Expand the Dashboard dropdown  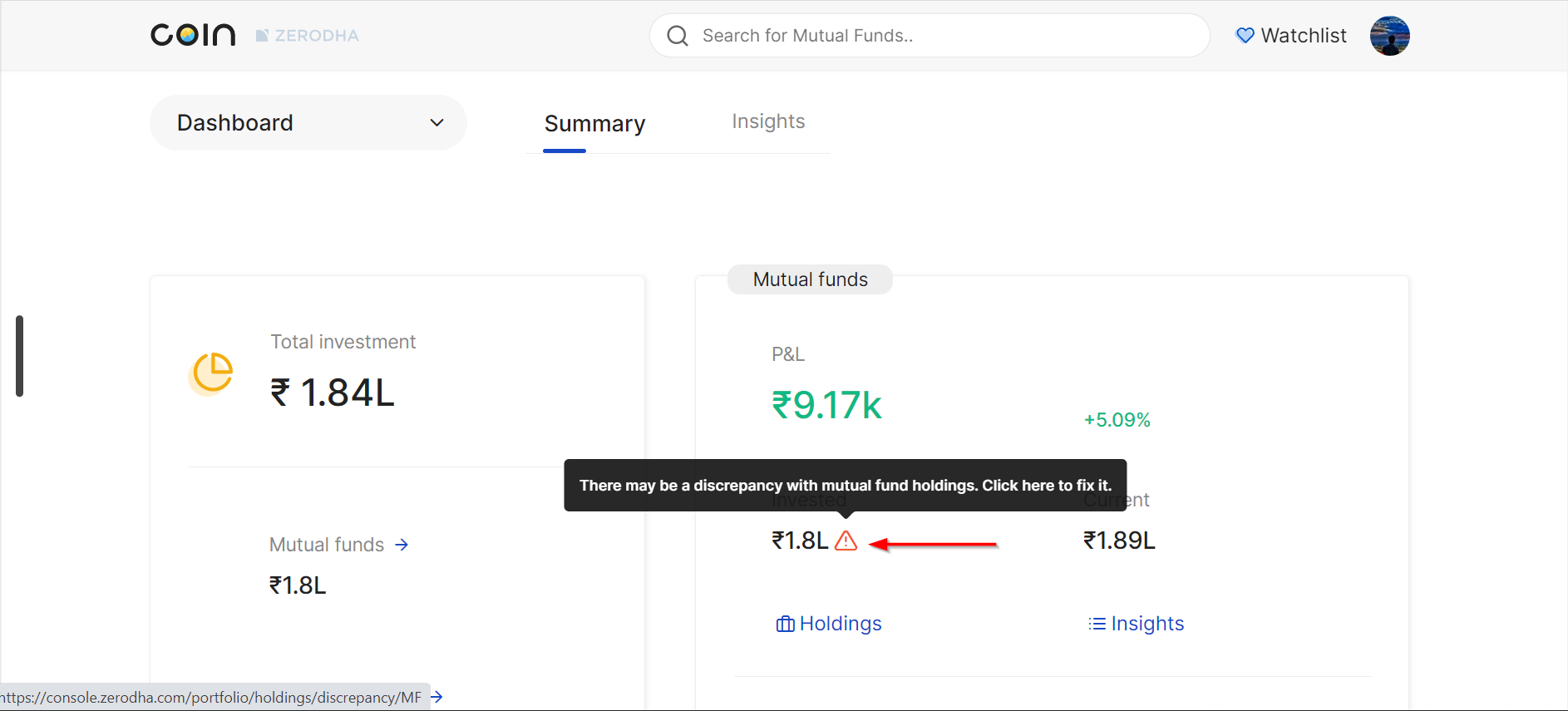(308, 122)
